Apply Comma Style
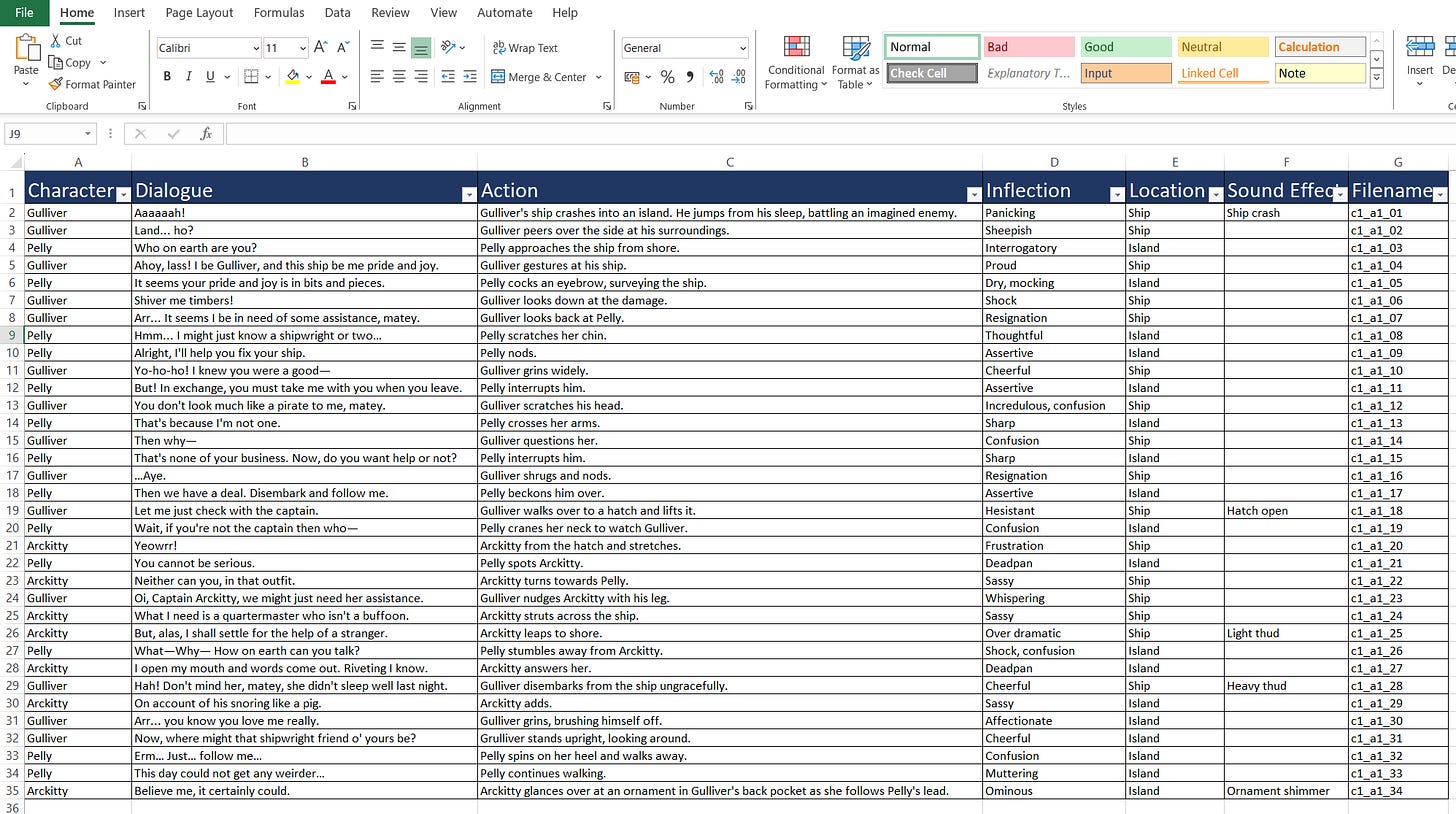Viewport: 1456px width, 814px height. point(690,77)
